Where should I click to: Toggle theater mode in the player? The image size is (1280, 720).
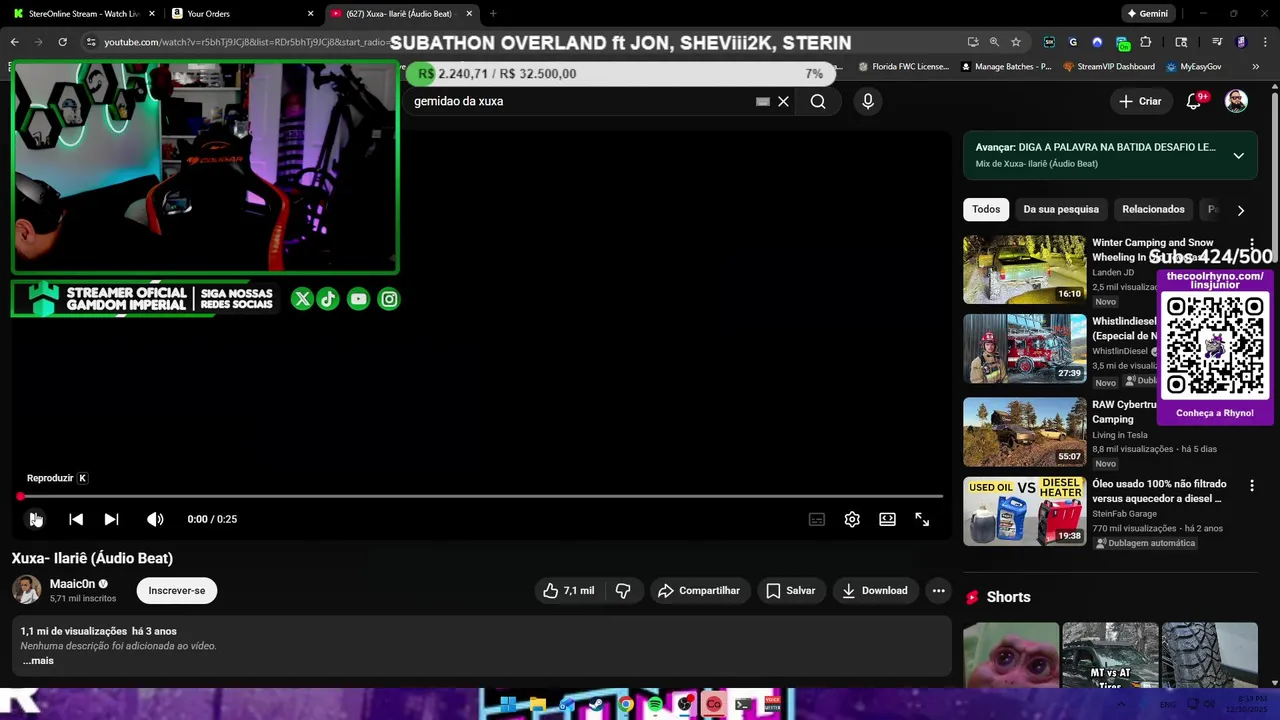[x=887, y=519]
